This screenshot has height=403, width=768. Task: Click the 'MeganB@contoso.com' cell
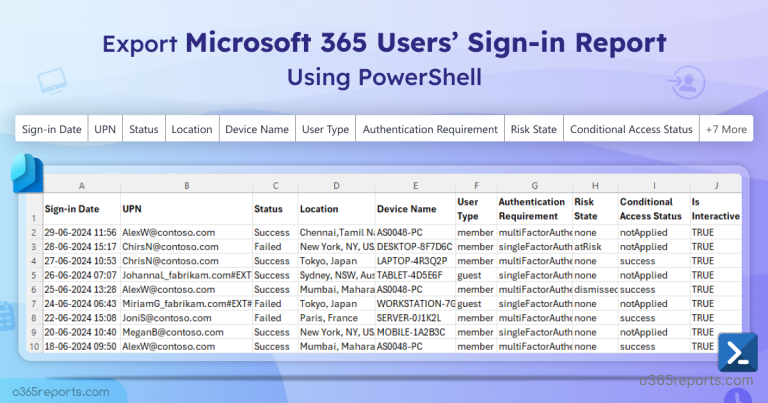click(x=187, y=332)
